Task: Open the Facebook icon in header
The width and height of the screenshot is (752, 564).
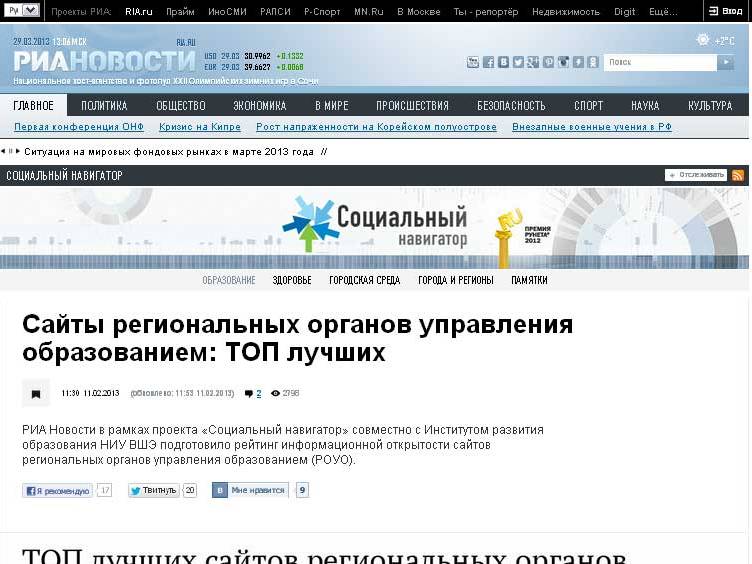Action: coord(488,62)
